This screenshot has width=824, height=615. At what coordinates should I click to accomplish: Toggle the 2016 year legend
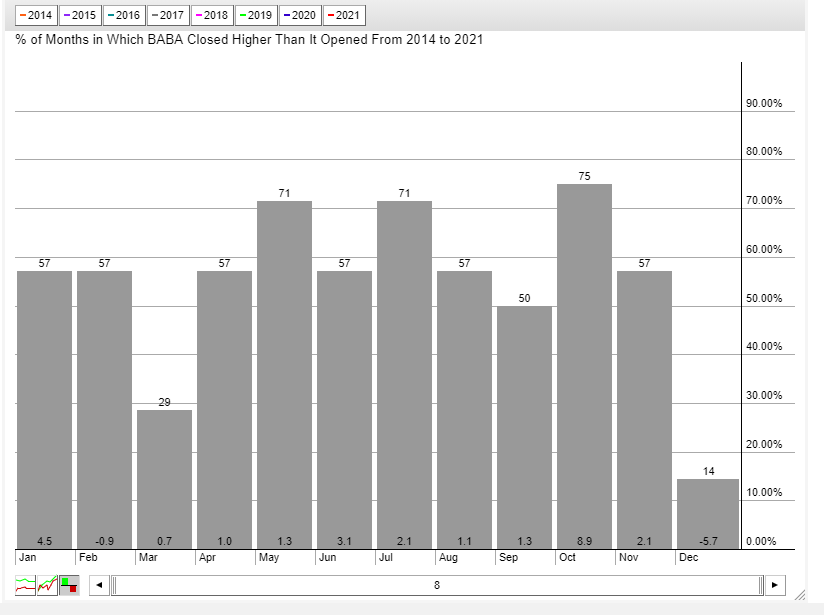(124, 15)
